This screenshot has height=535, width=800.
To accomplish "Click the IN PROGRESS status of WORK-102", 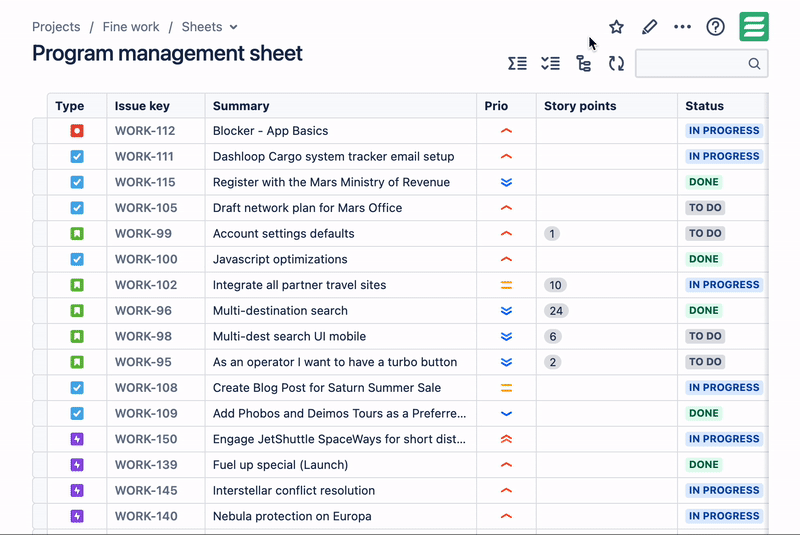I will point(724,285).
